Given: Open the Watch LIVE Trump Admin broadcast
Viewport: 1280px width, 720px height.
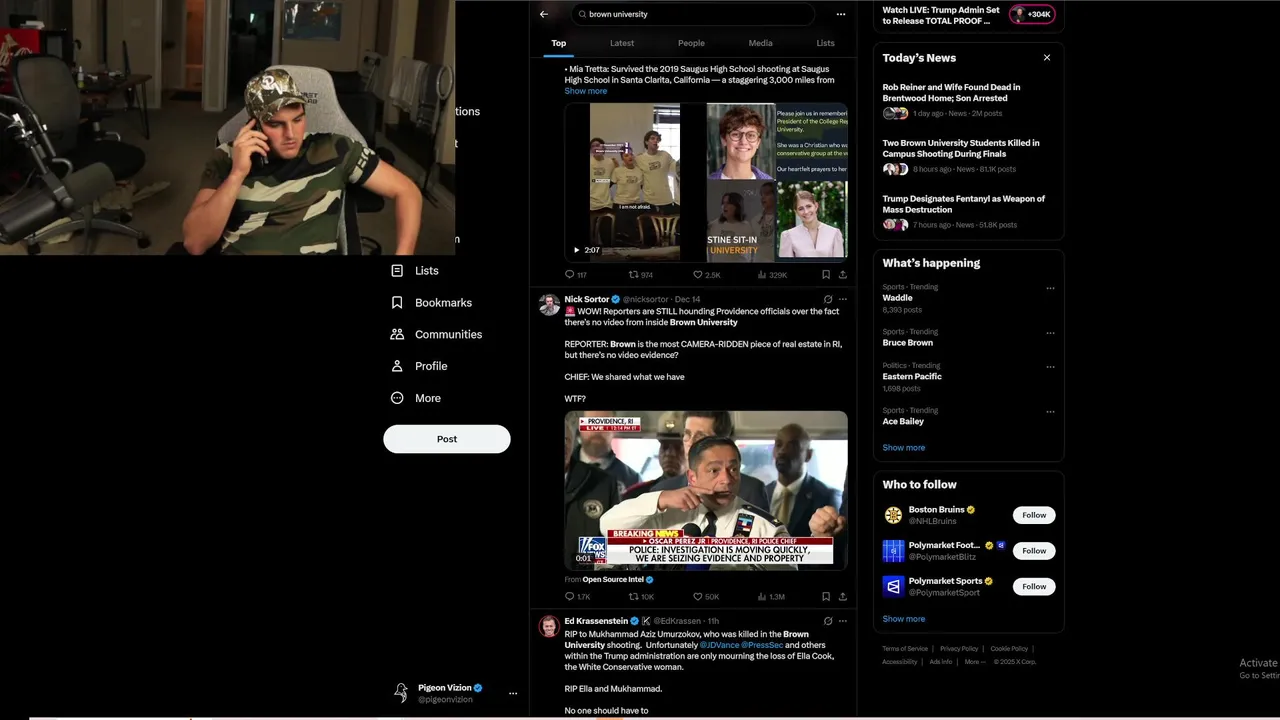Looking at the screenshot, I should pyautogui.click(x=940, y=15).
